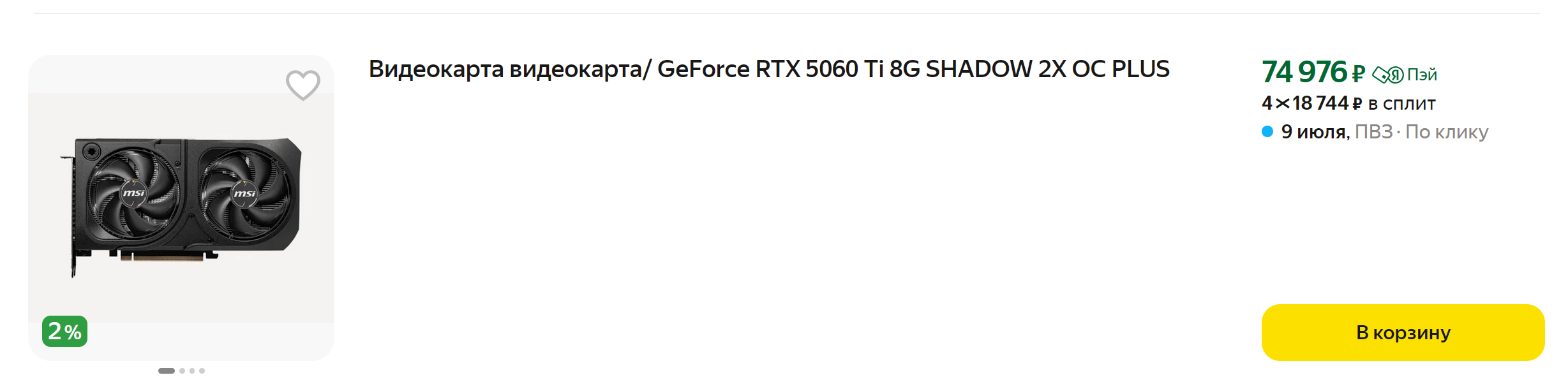
Task: Add the video card to favorites with heart icon
Action: (302, 85)
